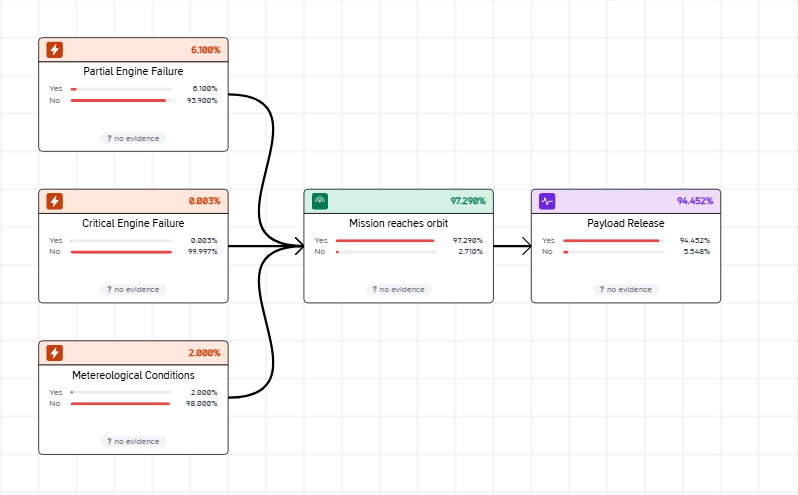
Task: Click the 2.000% header value on Metereological Conditions
Action: click(x=205, y=353)
